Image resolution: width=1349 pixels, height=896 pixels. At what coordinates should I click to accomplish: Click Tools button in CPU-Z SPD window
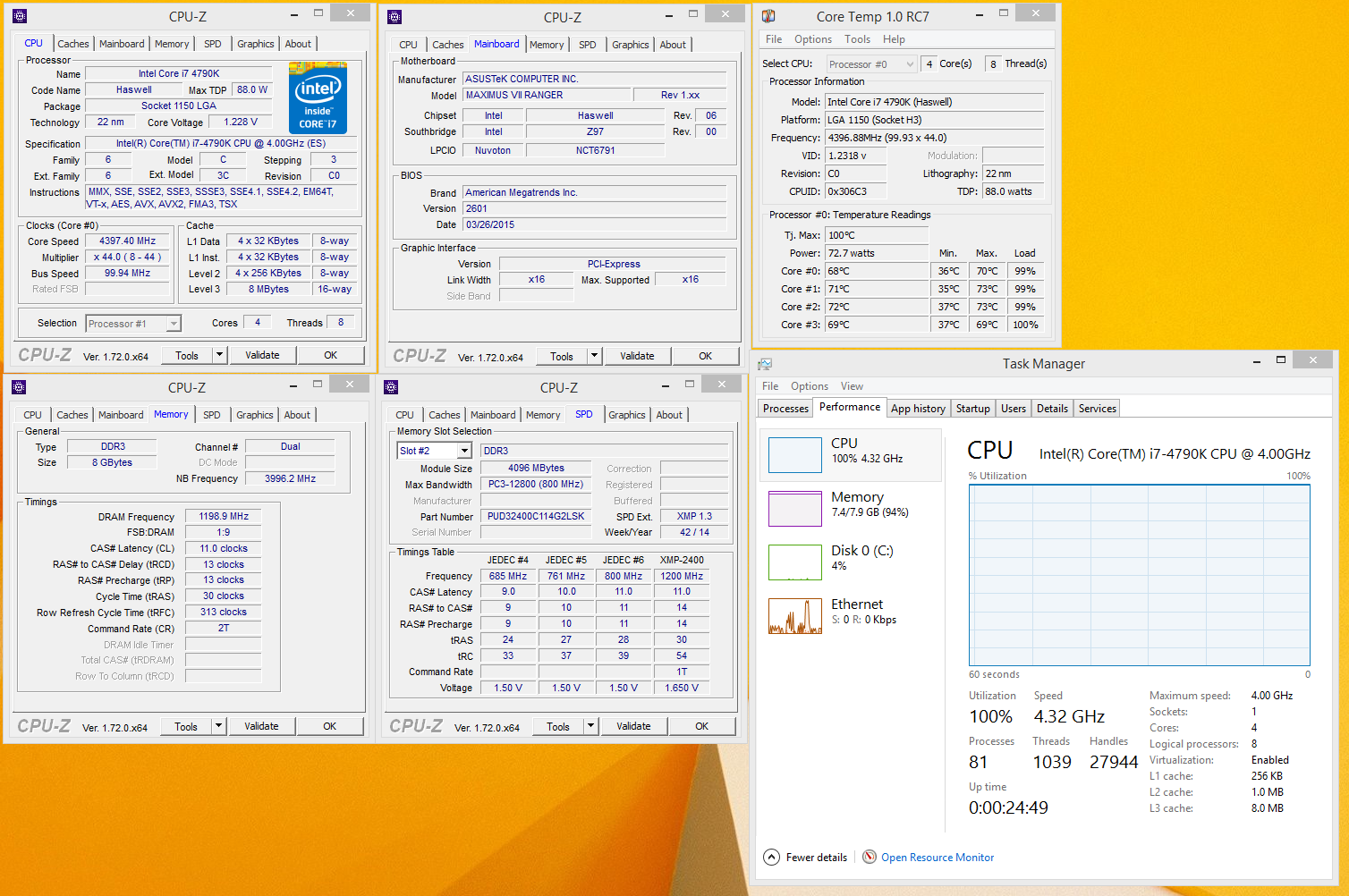tap(558, 726)
